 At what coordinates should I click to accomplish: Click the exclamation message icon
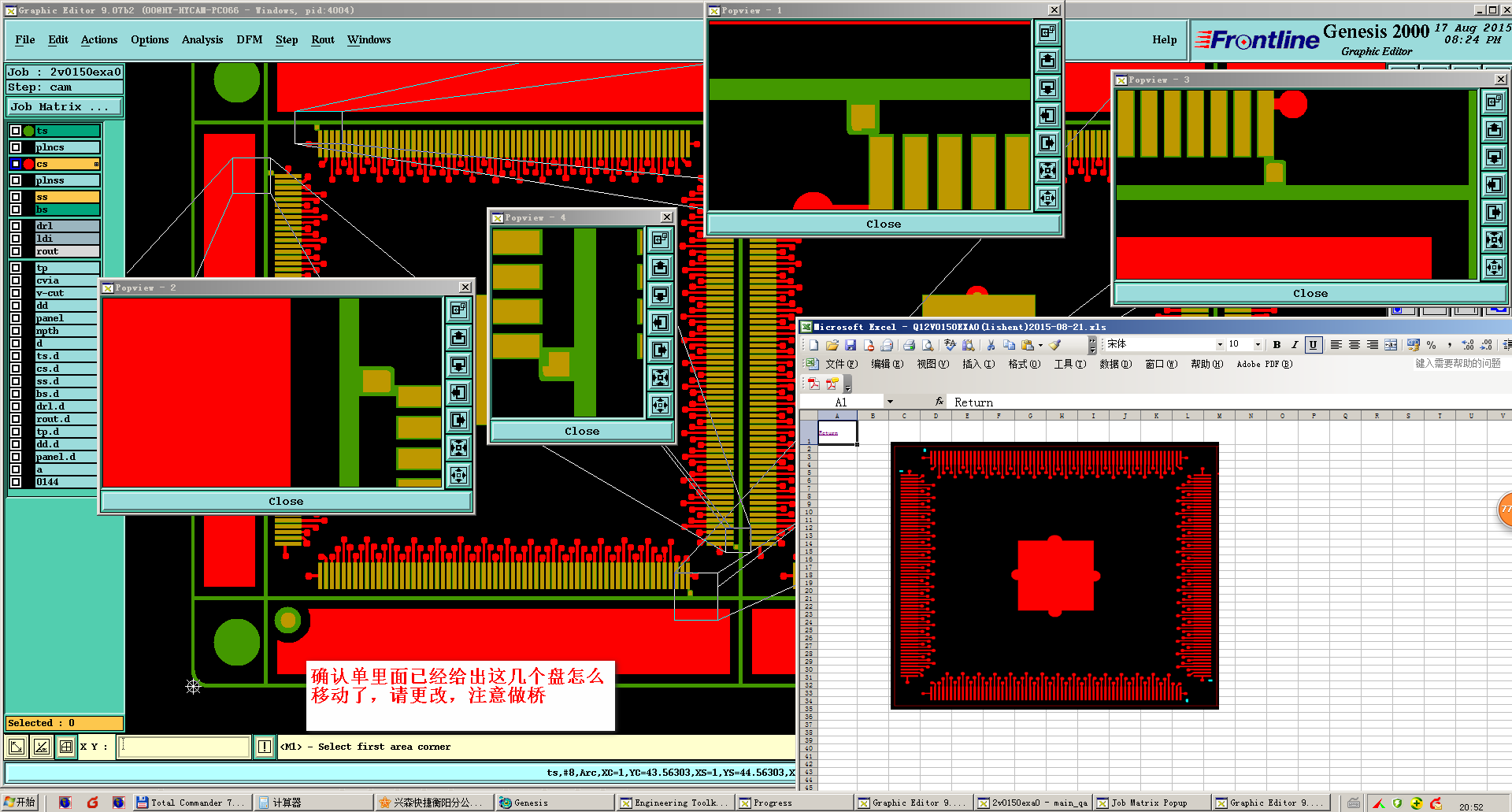point(265,746)
